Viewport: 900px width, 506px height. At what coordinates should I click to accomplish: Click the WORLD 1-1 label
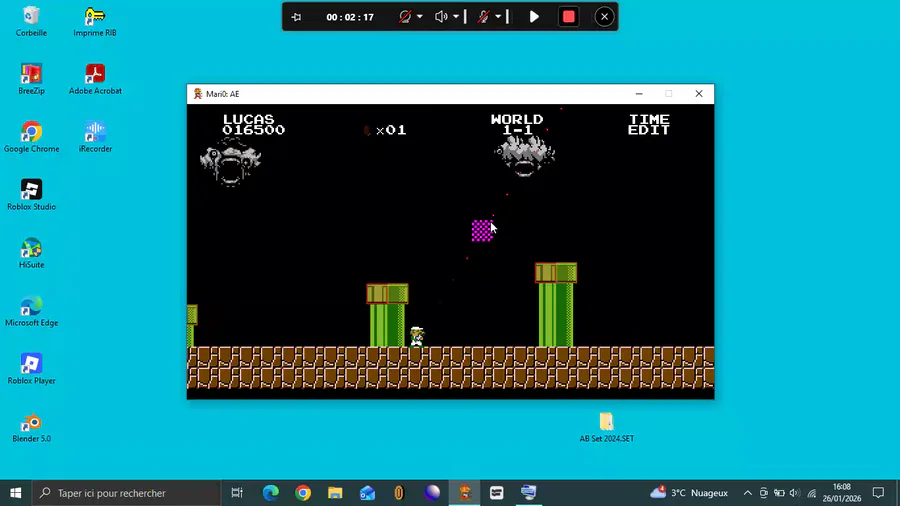[517, 124]
